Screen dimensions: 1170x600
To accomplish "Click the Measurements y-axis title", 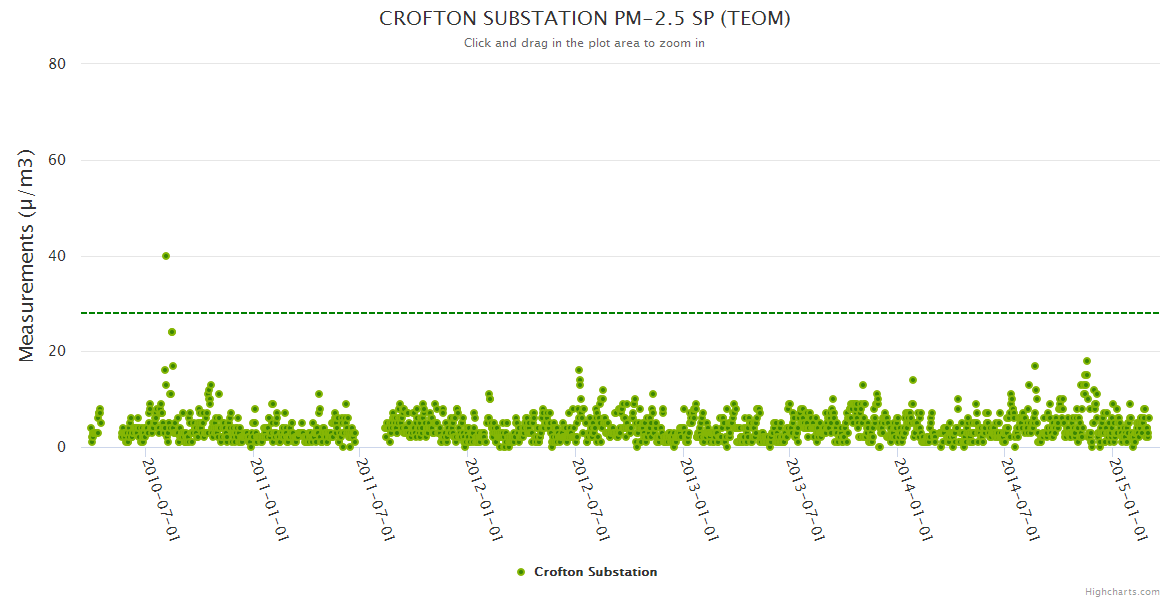I will coord(27,255).
